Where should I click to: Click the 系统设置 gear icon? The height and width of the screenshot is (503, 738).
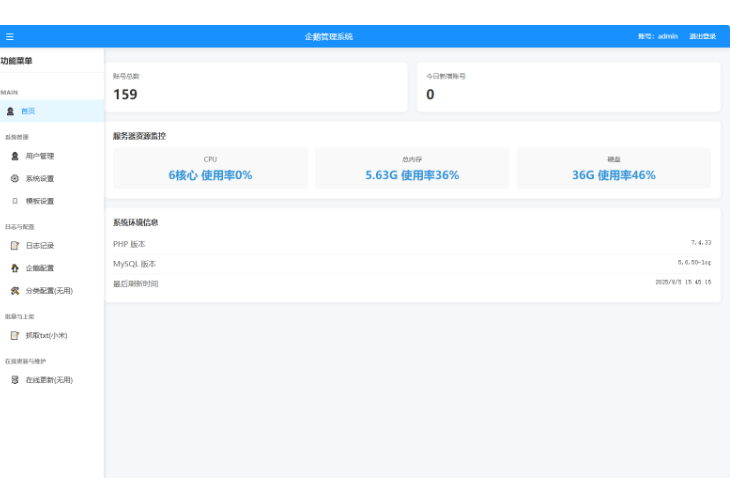(x=15, y=179)
